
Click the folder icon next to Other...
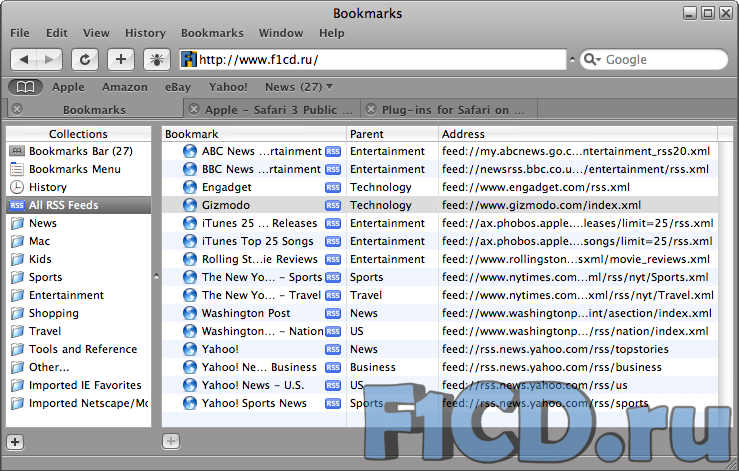tap(17, 367)
